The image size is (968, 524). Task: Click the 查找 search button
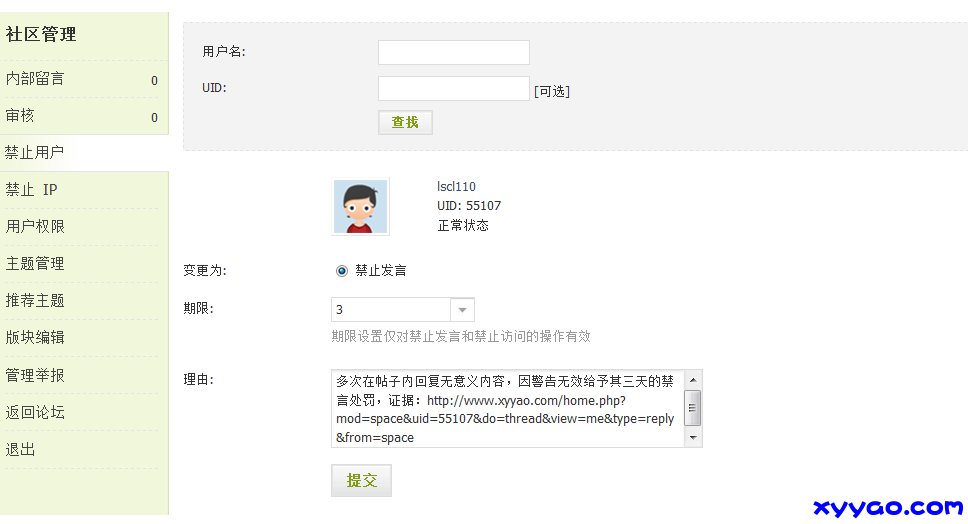pos(405,122)
